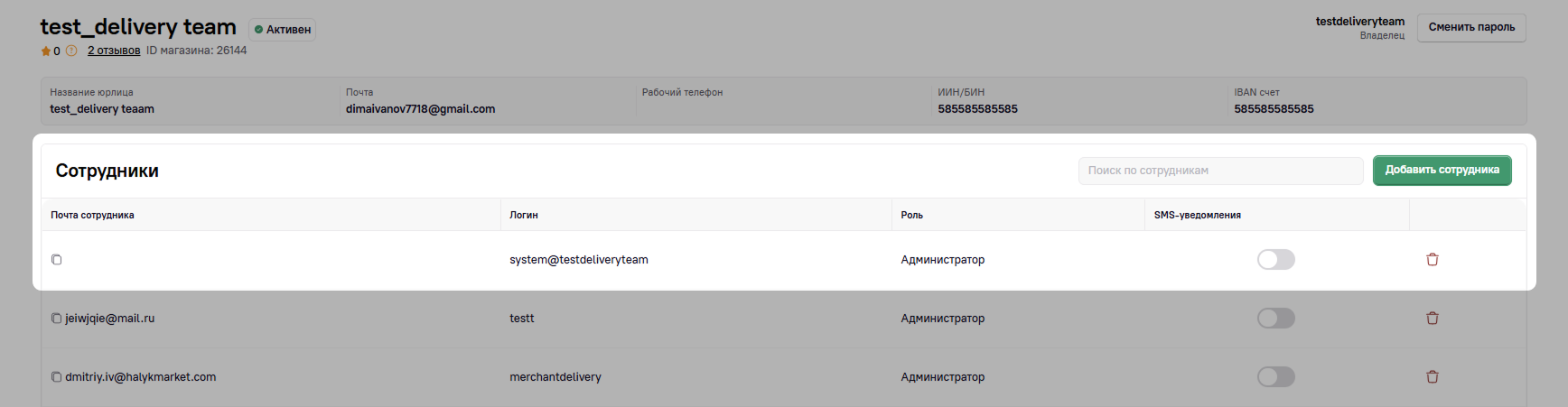Screen dimensions: 1568x407
Task: Switch on SMS notifications for merchantdelivery
Action: (1275, 377)
